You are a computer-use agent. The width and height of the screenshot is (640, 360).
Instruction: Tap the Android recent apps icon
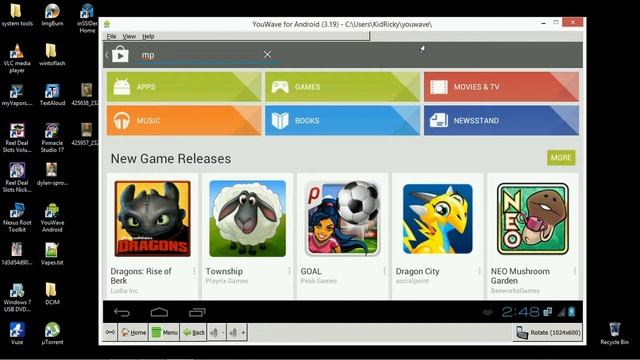point(197,312)
